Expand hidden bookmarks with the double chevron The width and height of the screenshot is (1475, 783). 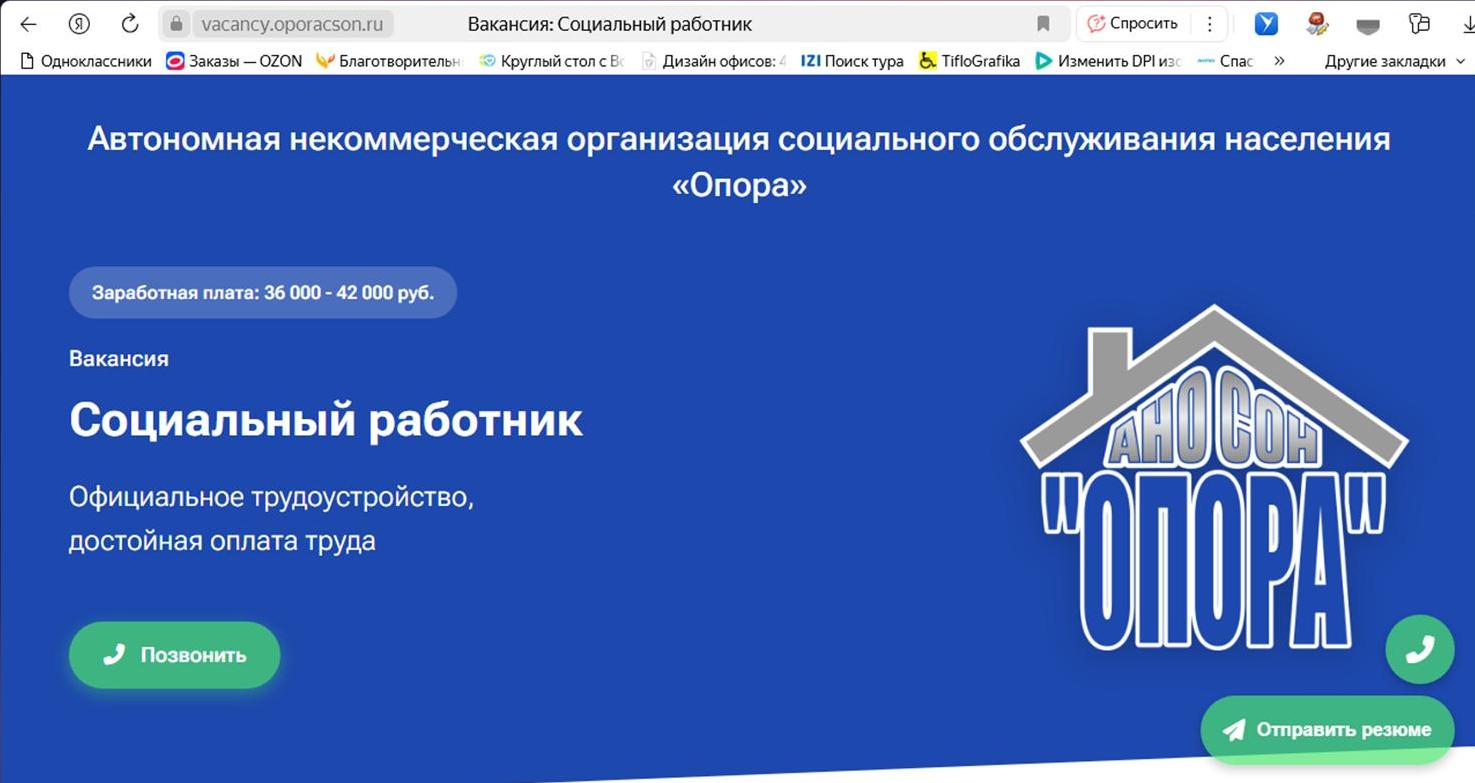coord(1279,61)
